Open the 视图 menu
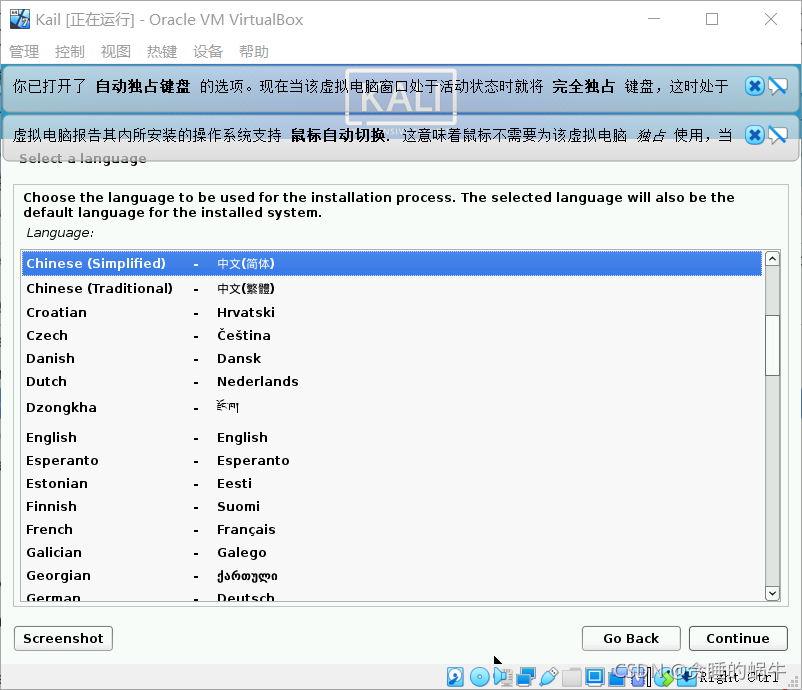The height and width of the screenshot is (690, 802). (116, 52)
